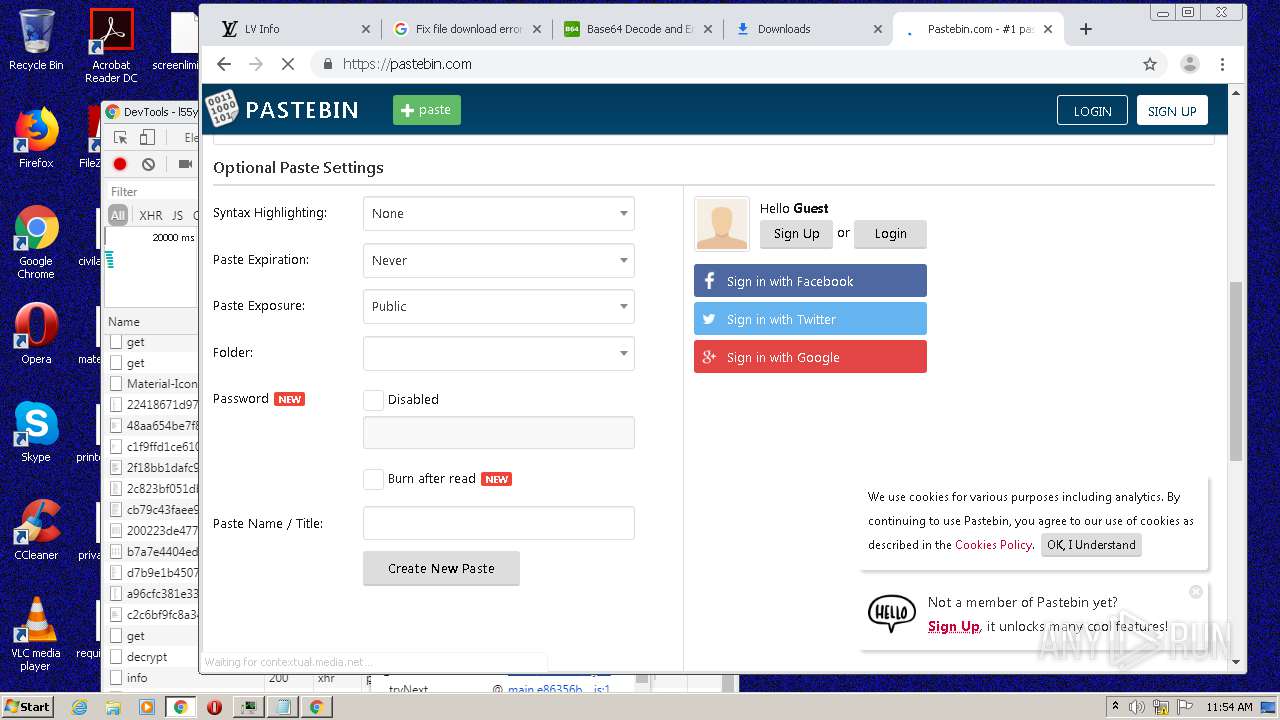Open the Chrome profile avatar icon

pos(1190,64)
